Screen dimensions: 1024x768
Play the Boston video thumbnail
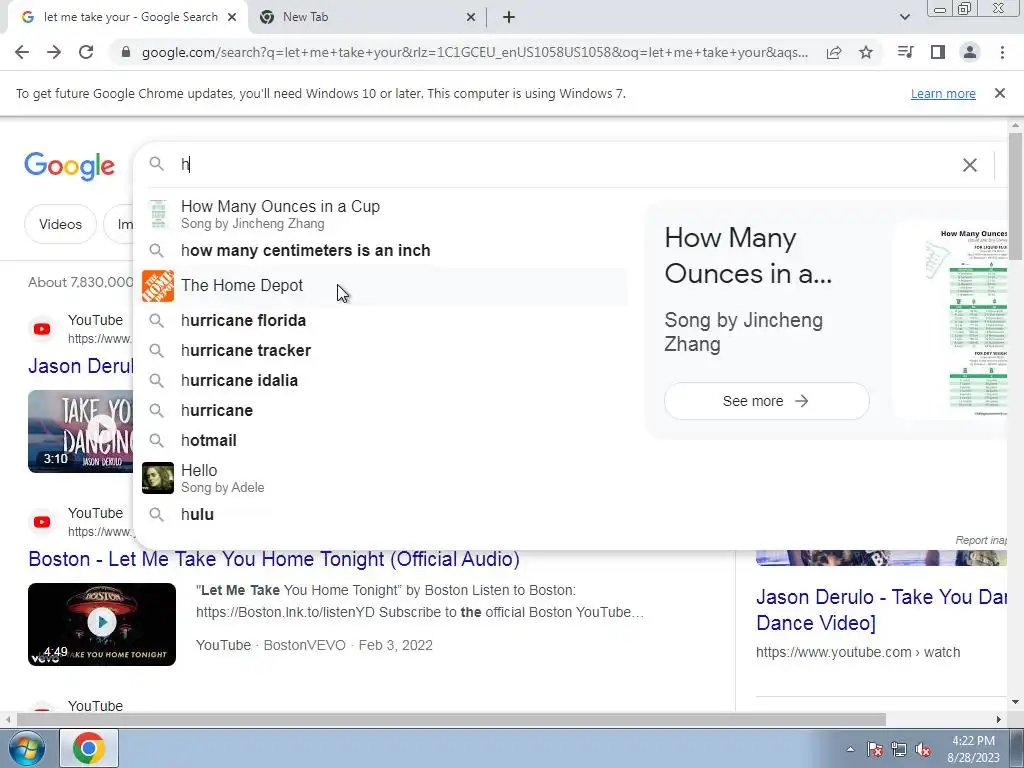pyautogui.click(x=102, y=624)
